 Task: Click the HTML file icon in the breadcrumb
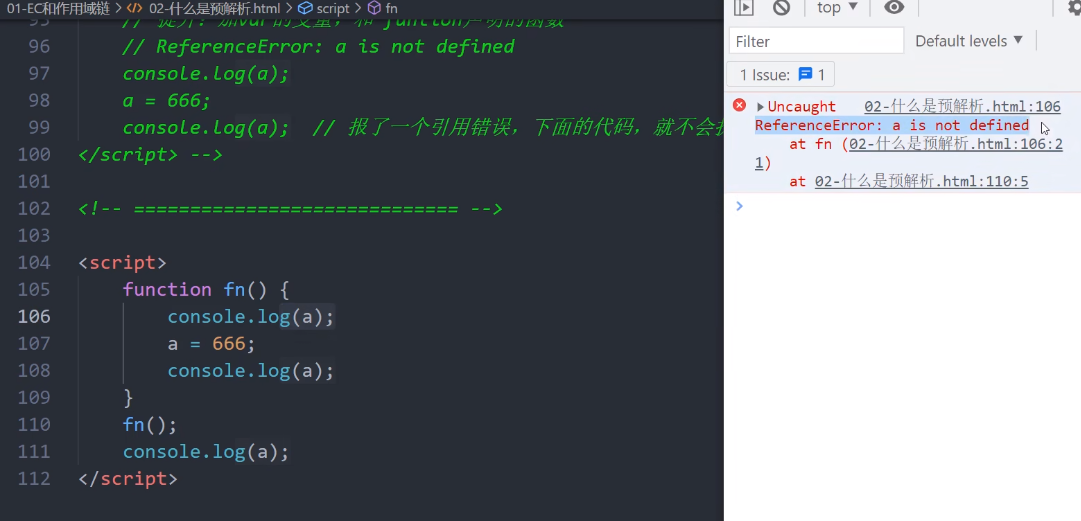[x=135, y=8]
